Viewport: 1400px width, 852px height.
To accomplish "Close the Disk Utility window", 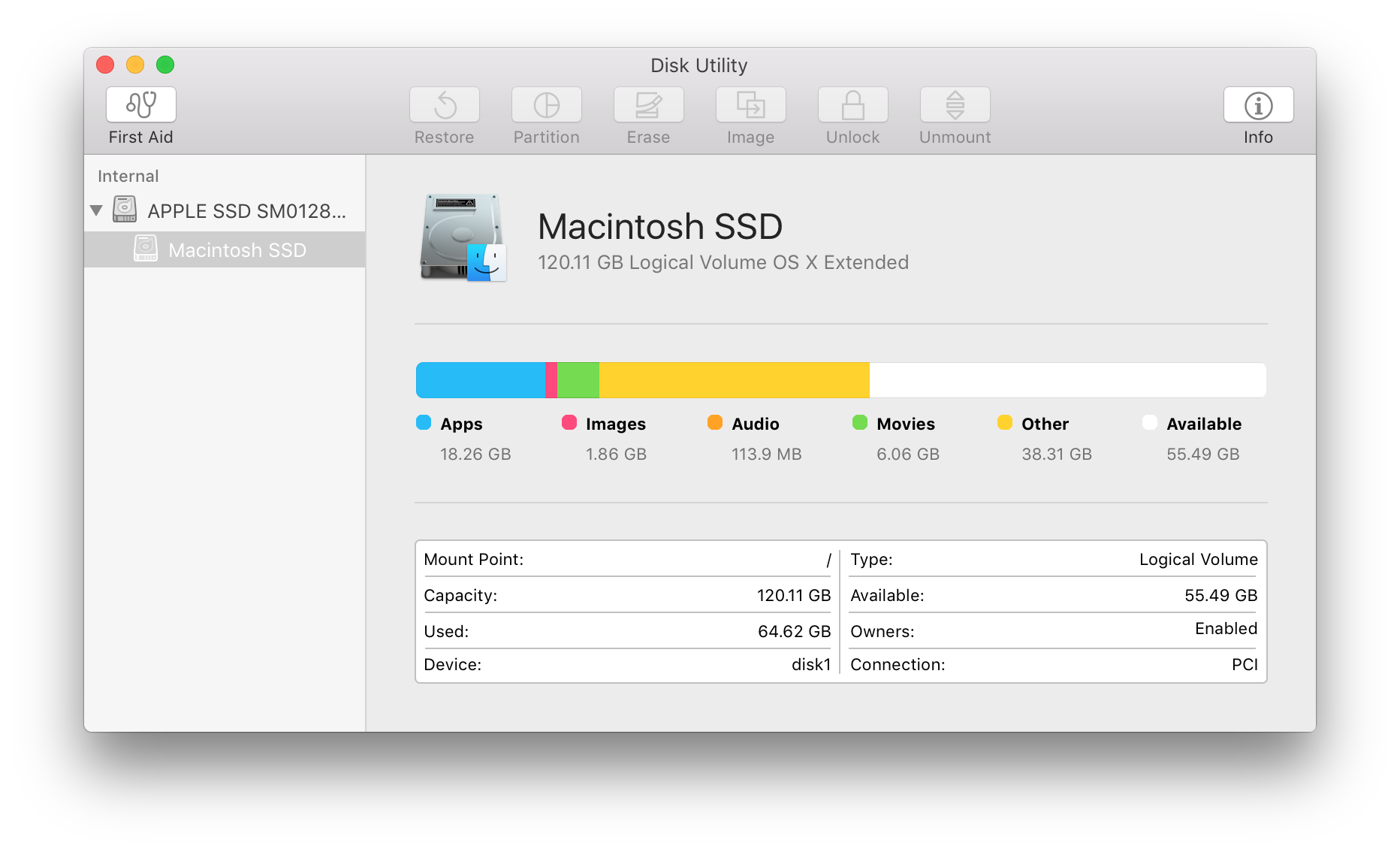I will [105, 65].
